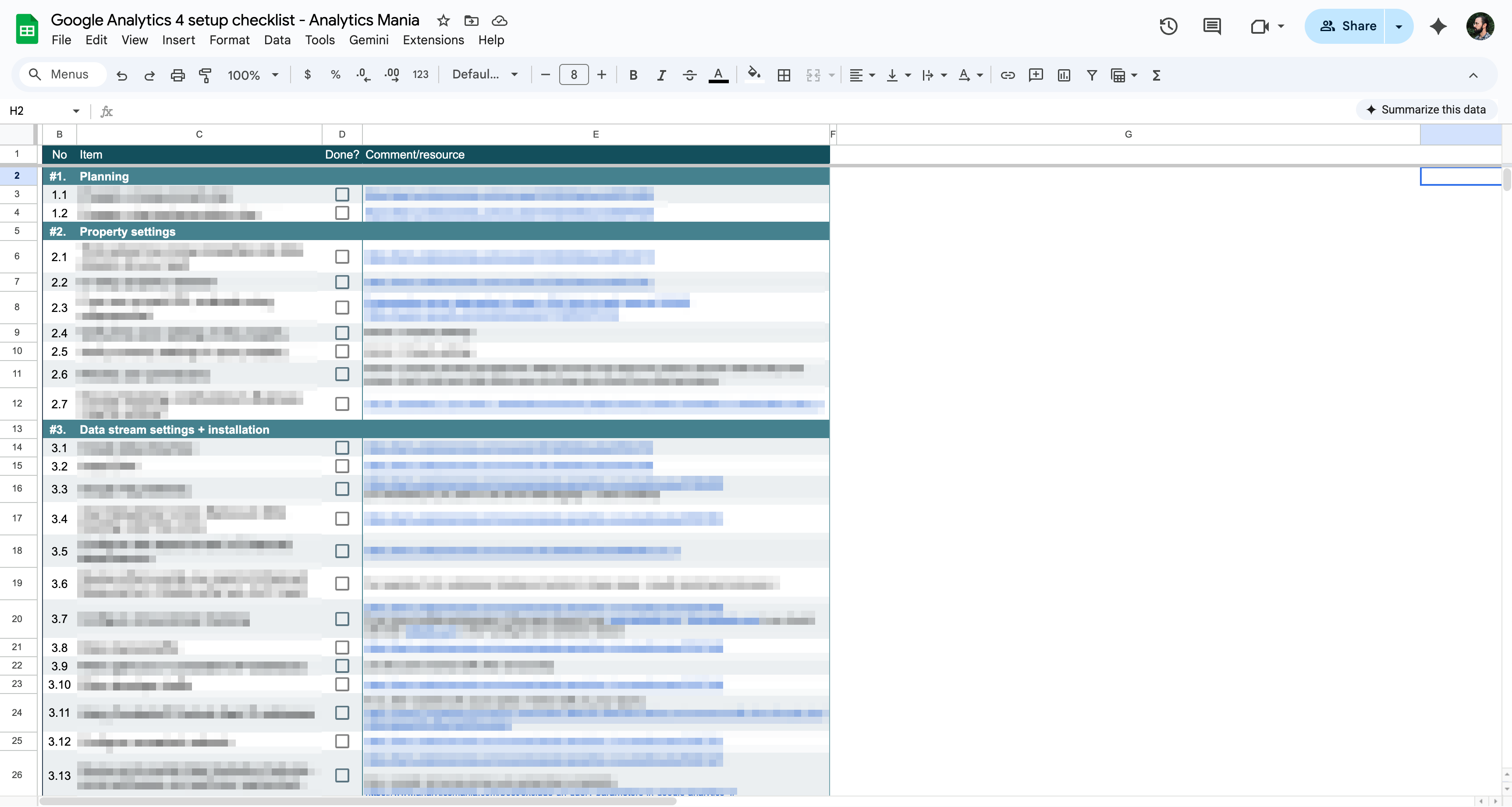Image resolution: width=1512 pixels, height=807 pixels.
Task: Open the version history clock icon
Action: click(1168, 26)
